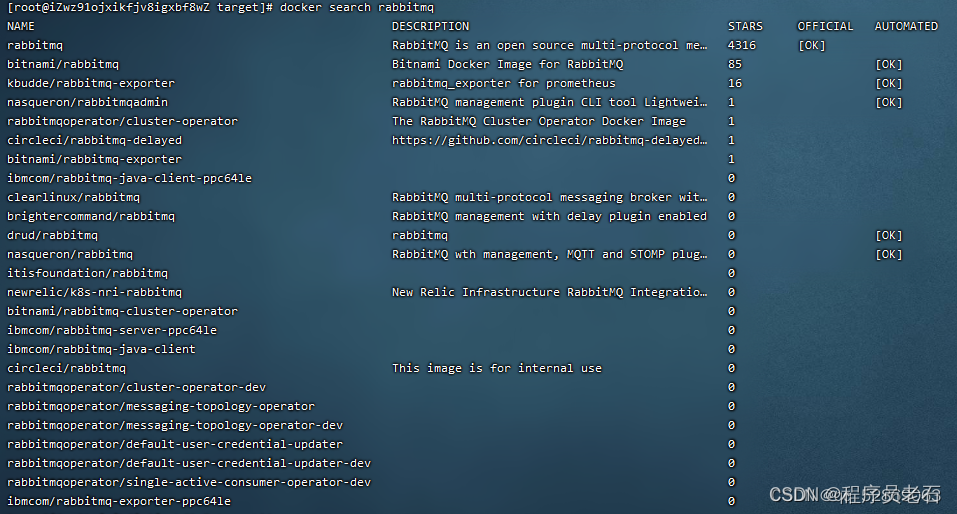Click AUTOMATED [OK] in nasqueron/rabbitmq row
957x514 pixels.
(889, 253)
